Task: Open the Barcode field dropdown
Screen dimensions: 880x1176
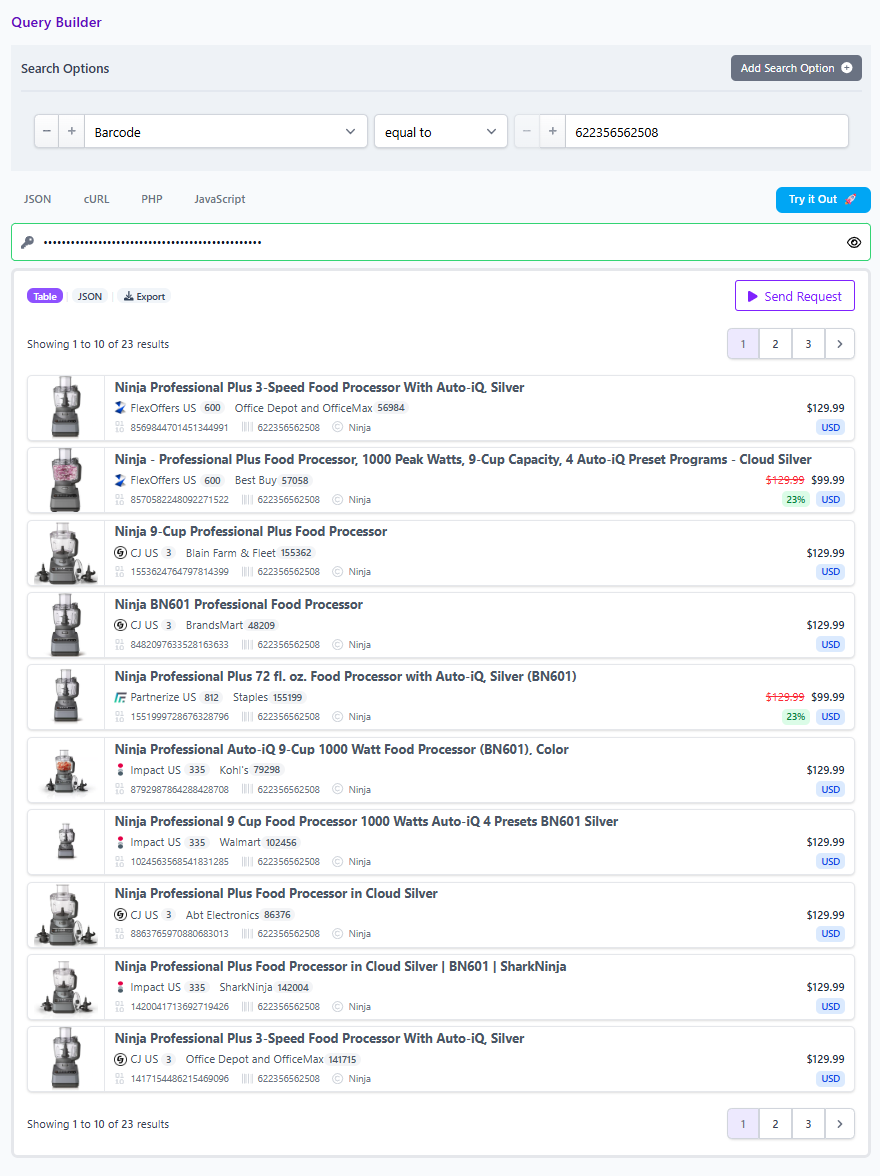Action: click(x=226, y=131)
